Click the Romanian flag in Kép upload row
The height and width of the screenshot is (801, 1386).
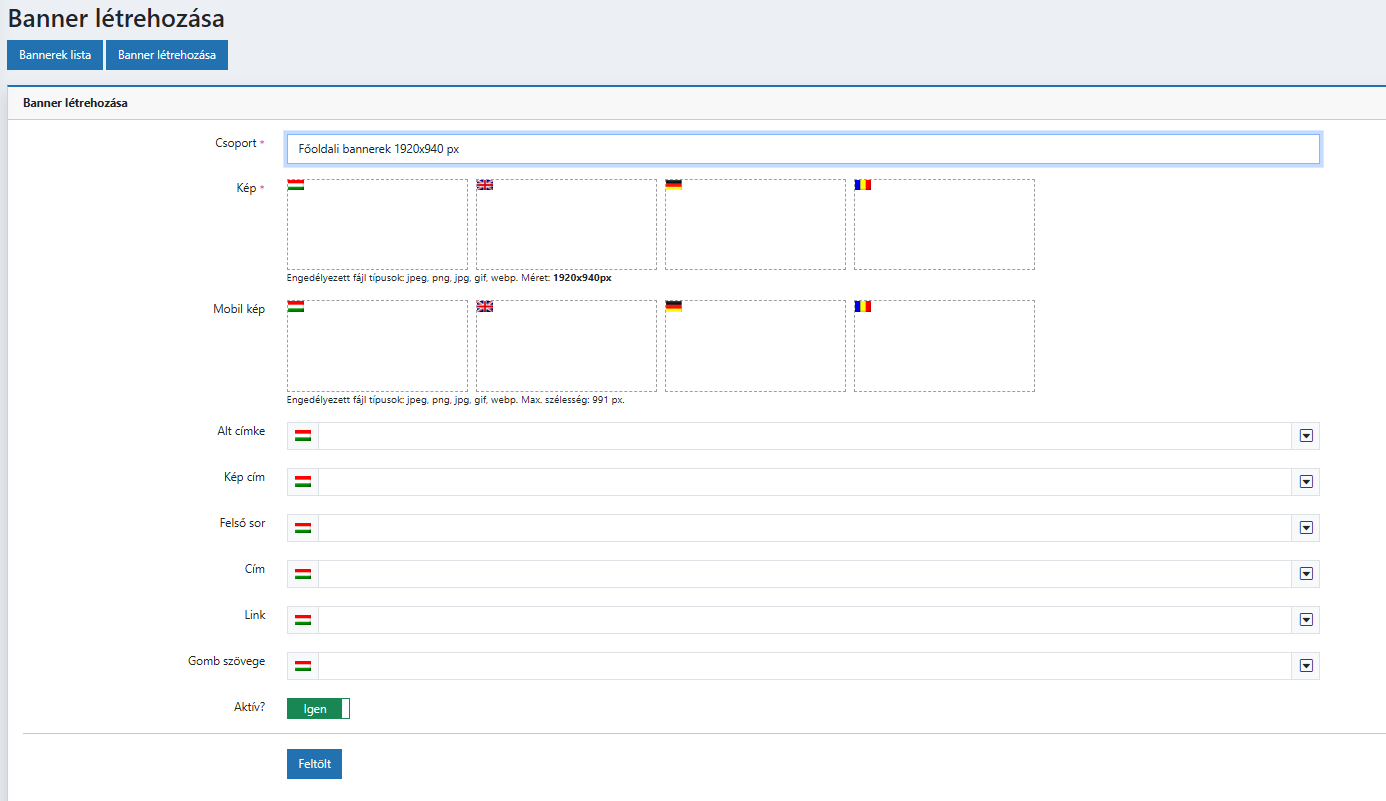tap(863, 185)
